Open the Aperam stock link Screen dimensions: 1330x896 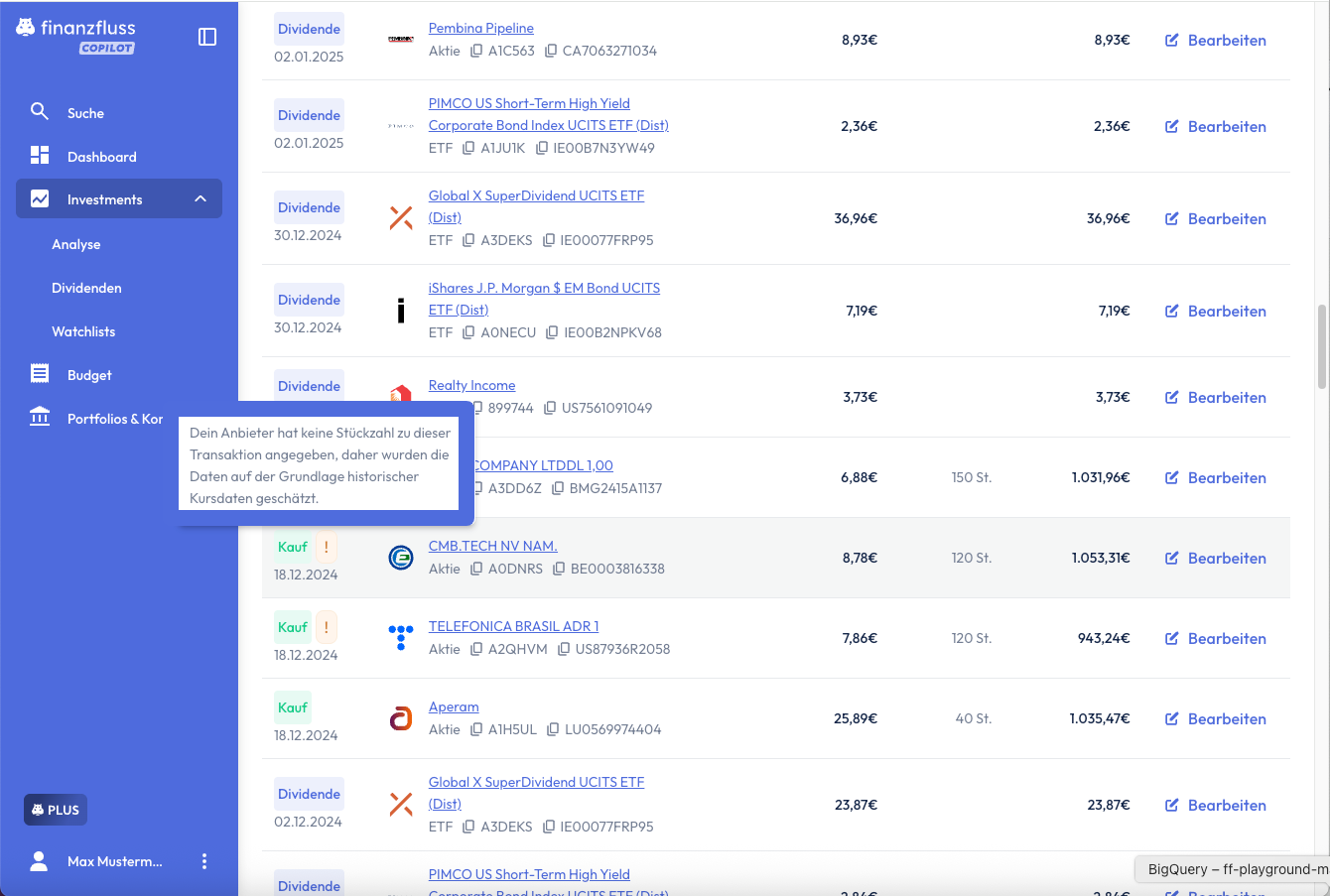454,706
